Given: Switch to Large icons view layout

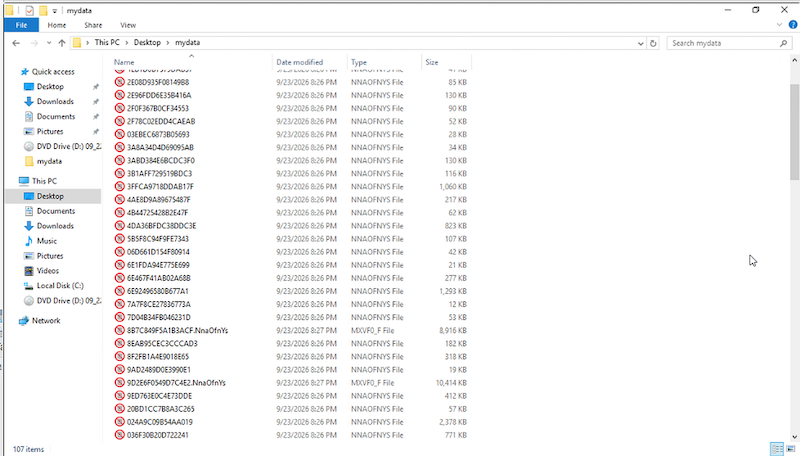Looking at the screenshot, I should pyautogui.click(x=790, y=449).
